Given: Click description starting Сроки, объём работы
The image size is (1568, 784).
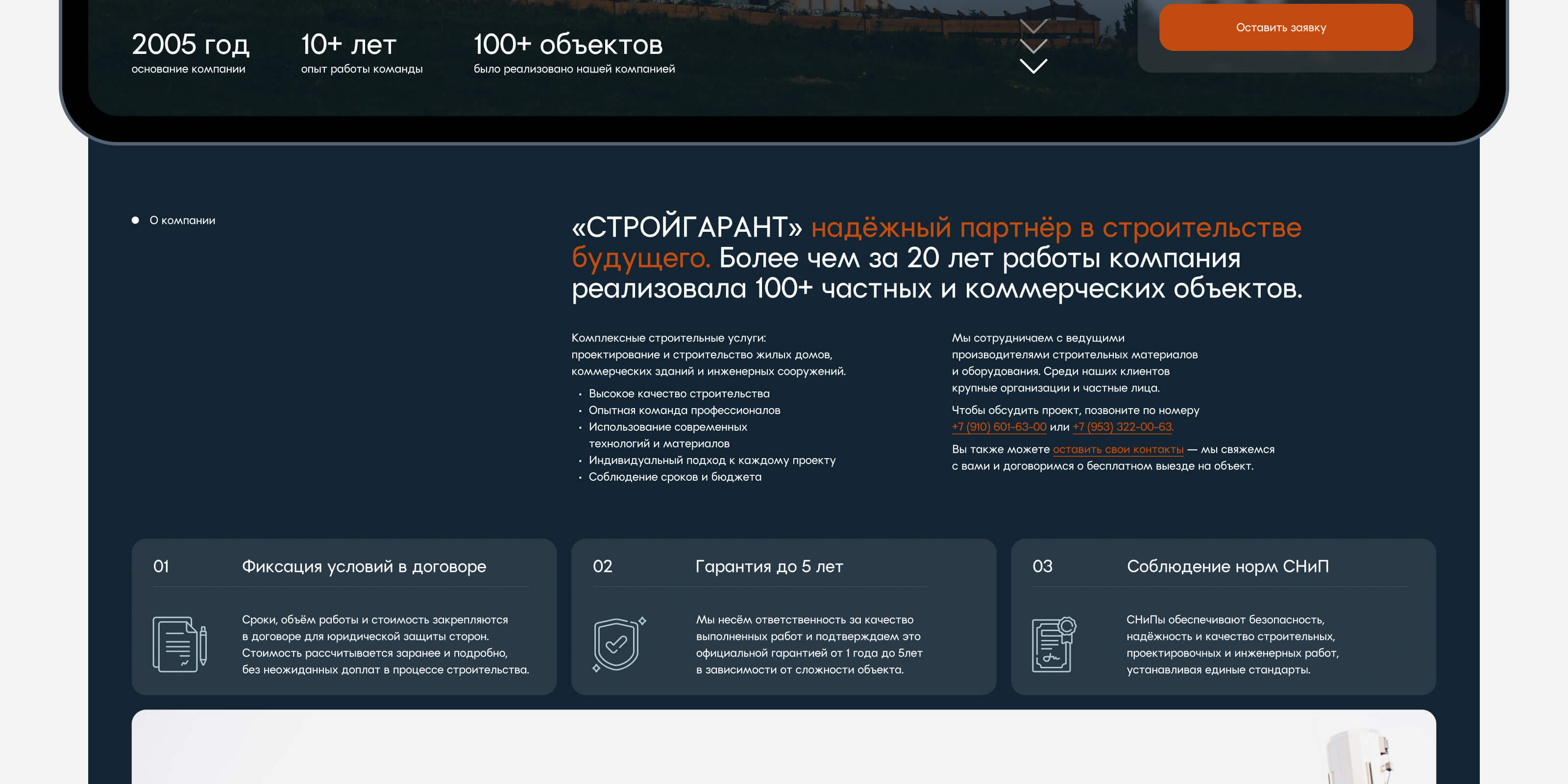Looking at the screenshot, I should (385, 645).
